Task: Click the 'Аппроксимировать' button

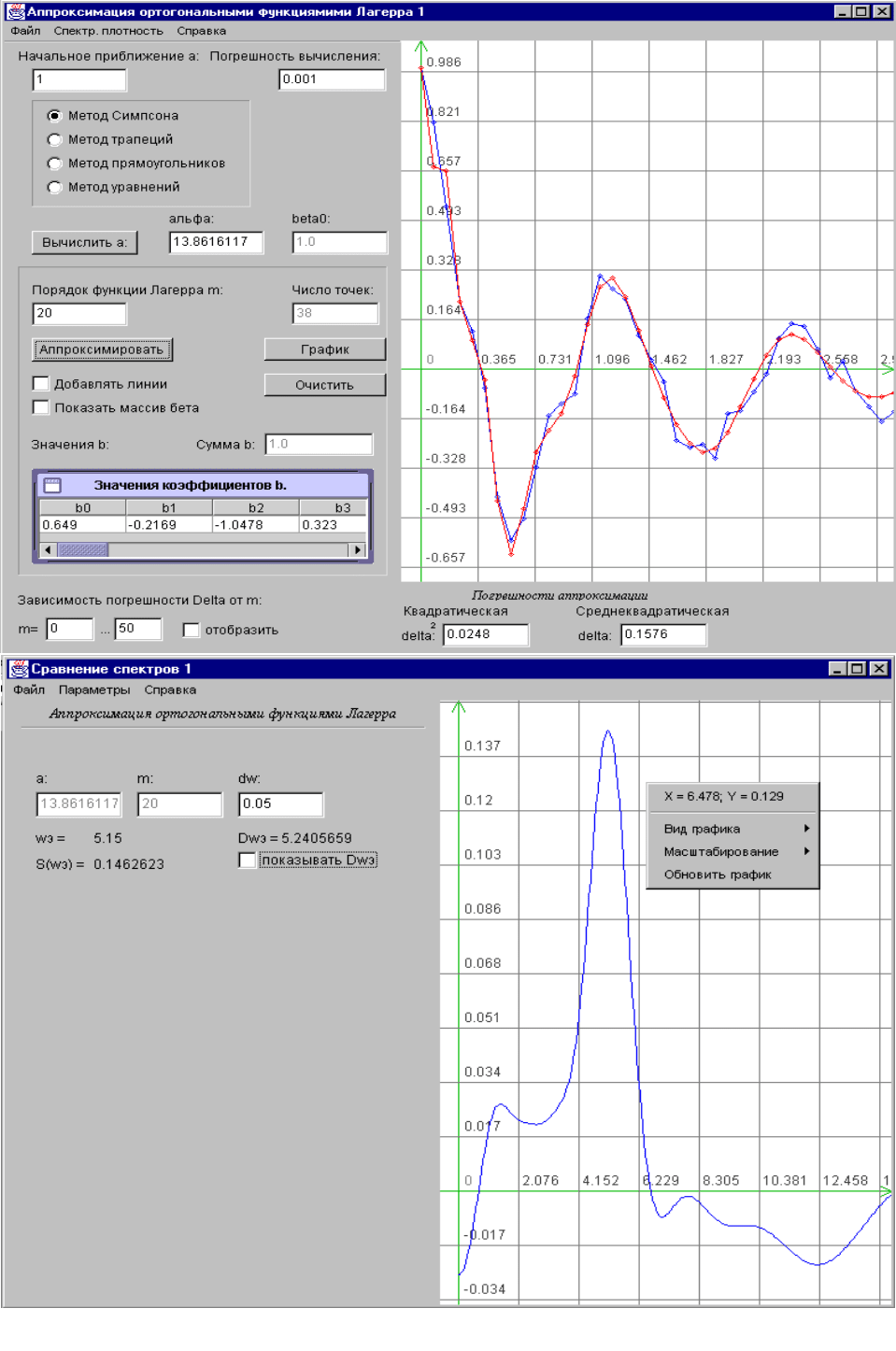Action: 102,349
